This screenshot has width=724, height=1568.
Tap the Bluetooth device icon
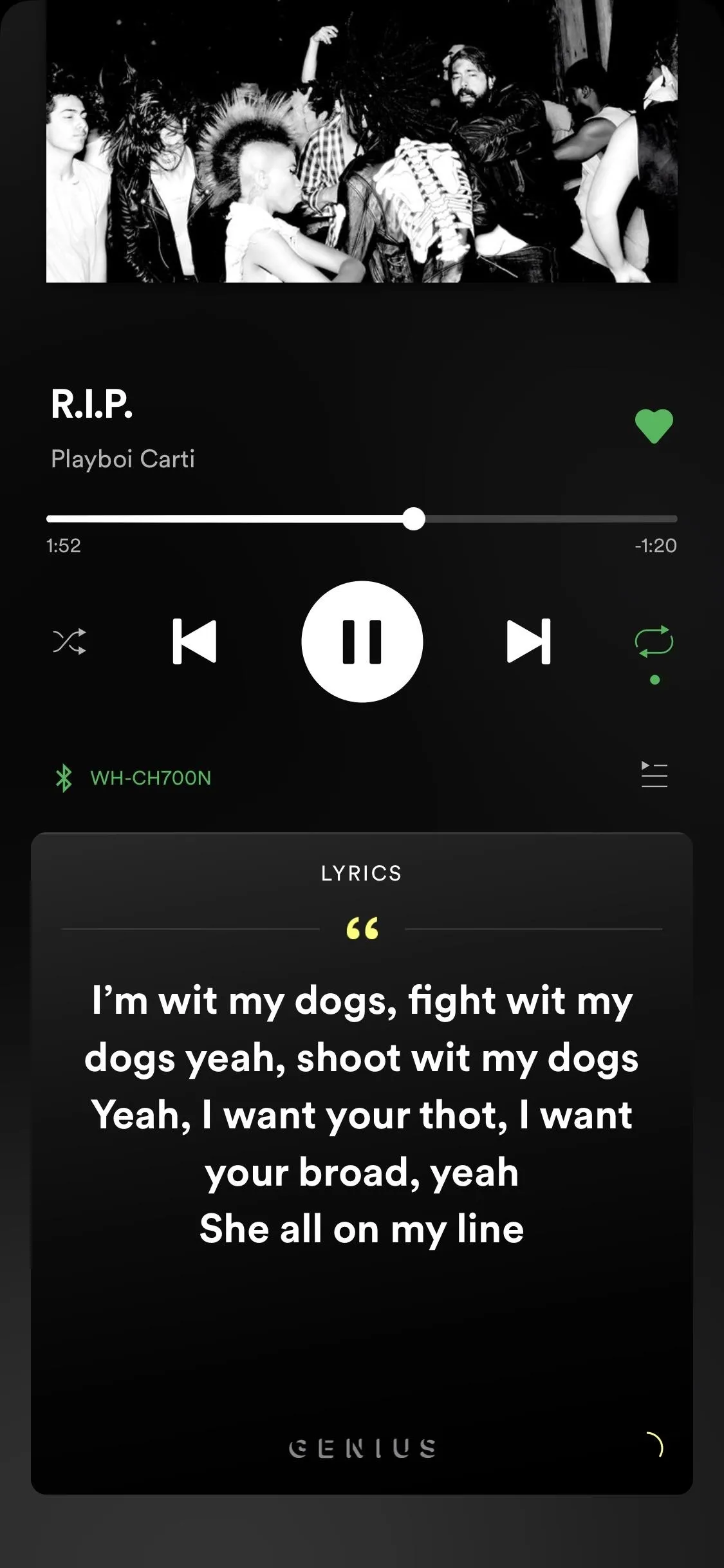pyautogui.click(x=63, y=778)
